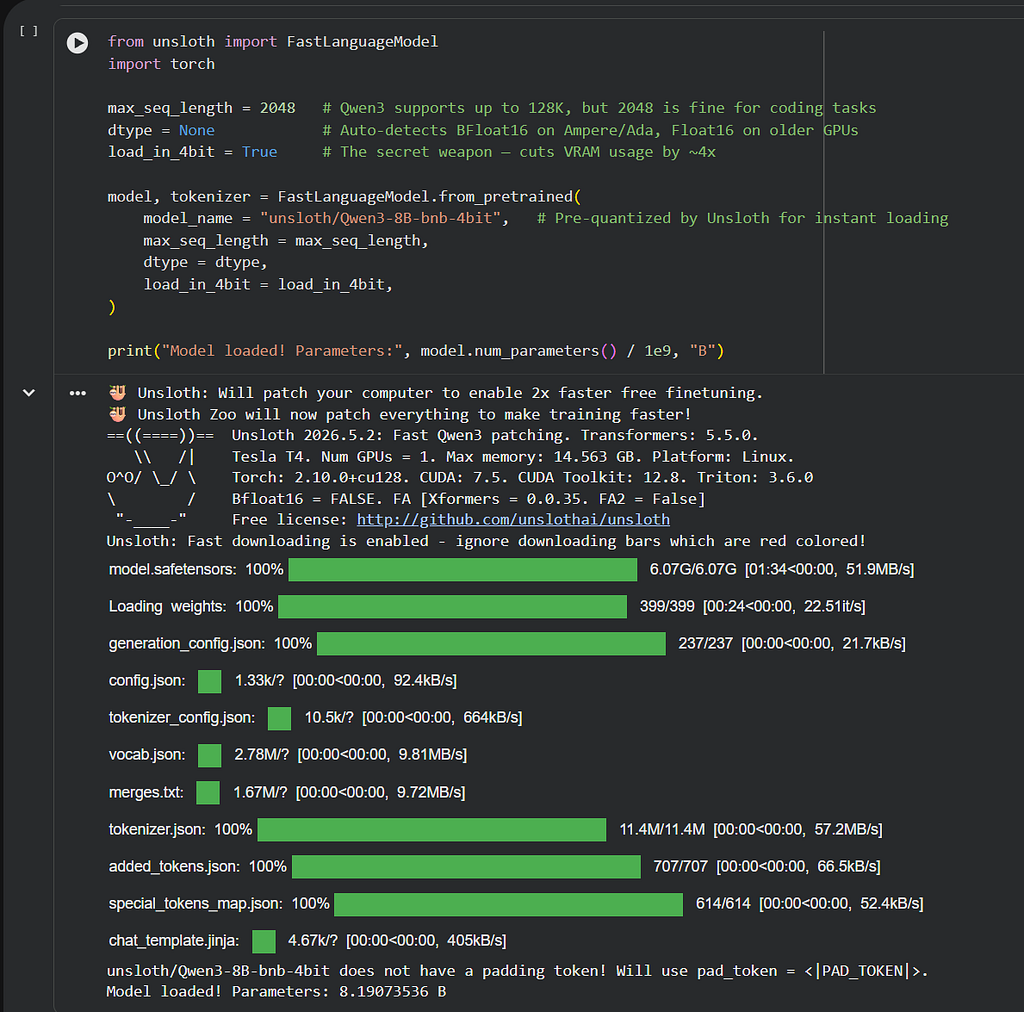The width and height of the screenshot is (1024, 1012).
Task: Click the tokenizer.json progress bar
Action: coord(432,830)
